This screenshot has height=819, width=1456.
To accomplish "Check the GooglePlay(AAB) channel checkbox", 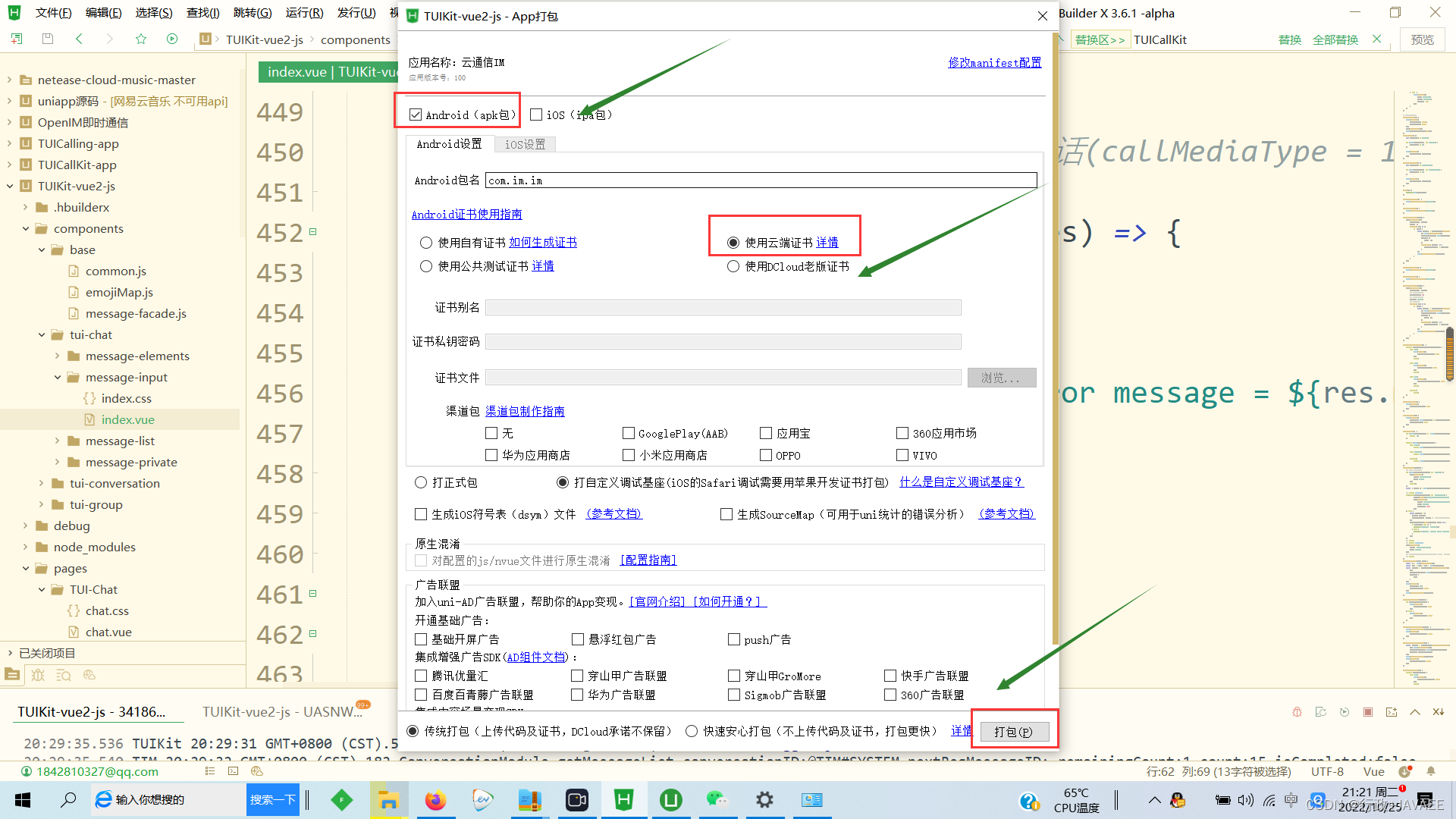I will point(629,433).
